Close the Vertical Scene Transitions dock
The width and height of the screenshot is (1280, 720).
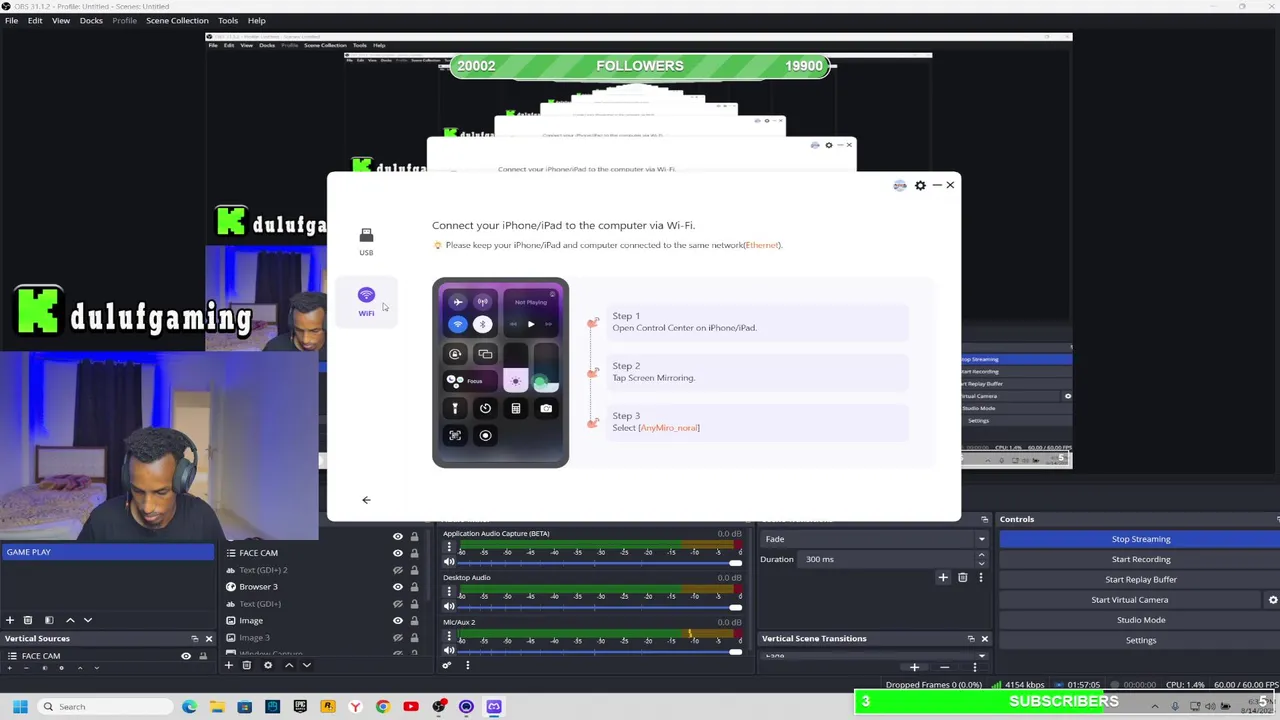(984, 638)
